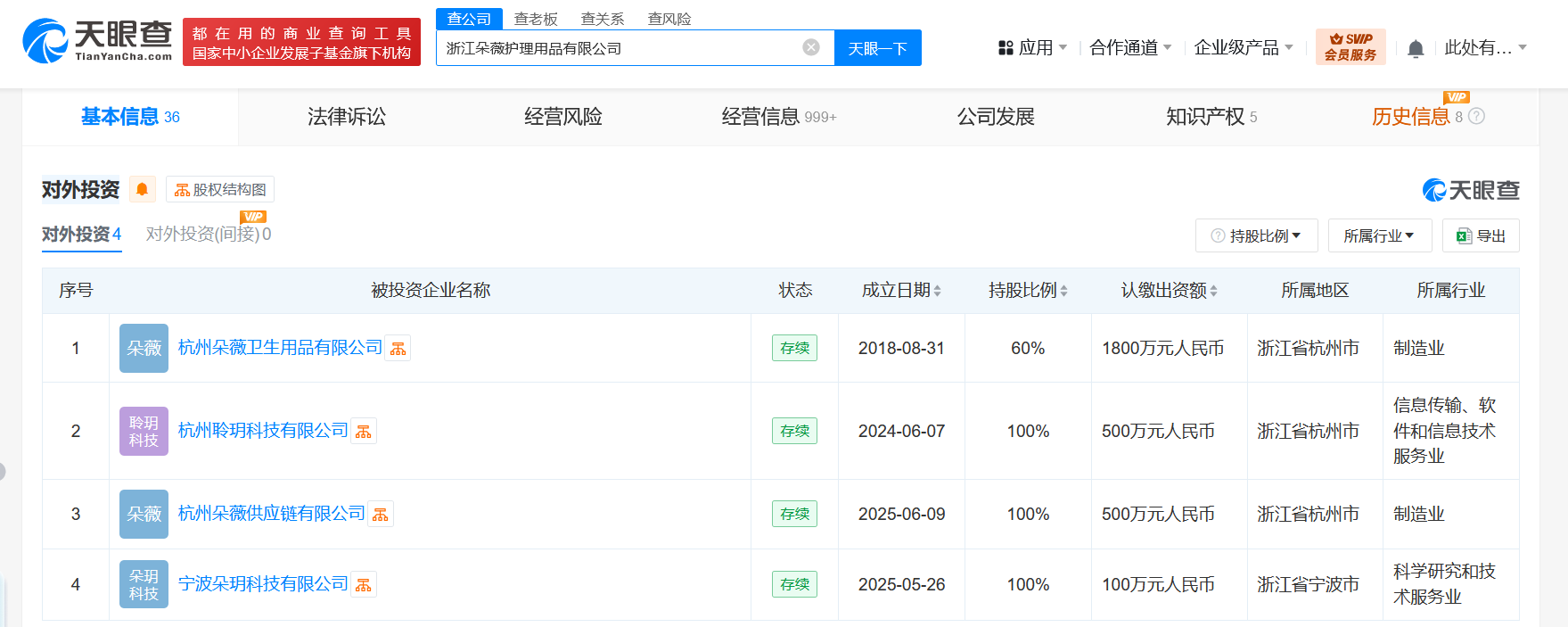Switch to the 知识产权 tab
1568x627 pixels.
coord(1211,117)
